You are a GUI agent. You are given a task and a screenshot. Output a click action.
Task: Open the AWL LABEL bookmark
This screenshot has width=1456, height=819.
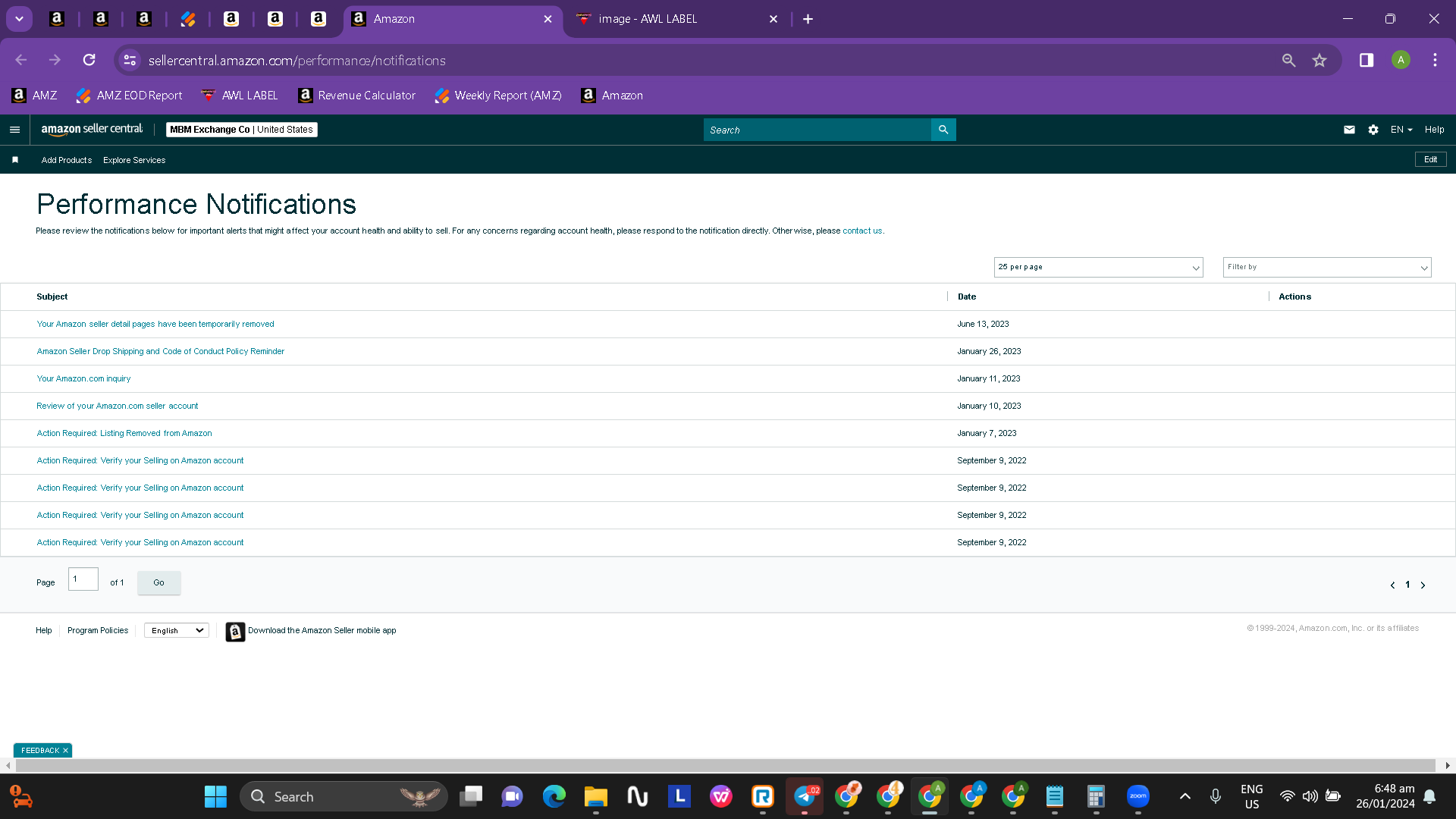pyautogui.click(x=240, y=96)
